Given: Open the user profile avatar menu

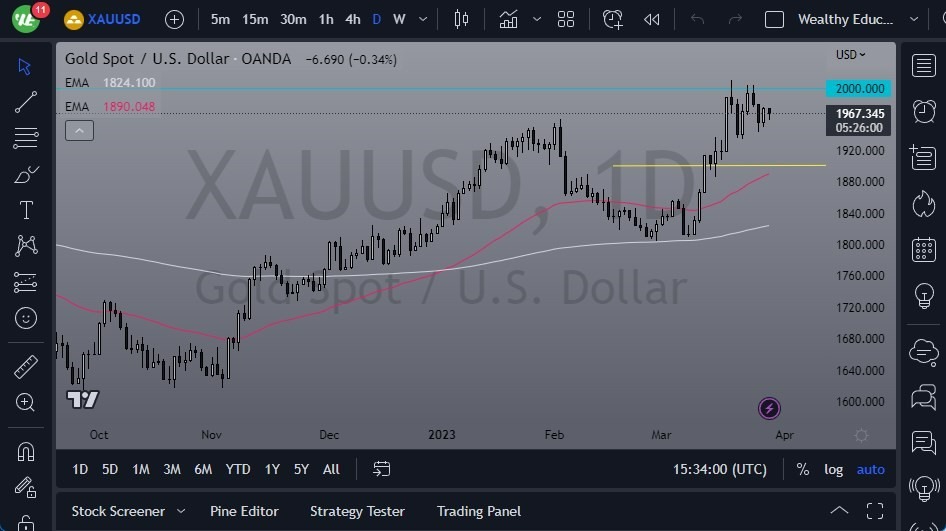Looking at the screenshot, I should click(x=25, y=19).
